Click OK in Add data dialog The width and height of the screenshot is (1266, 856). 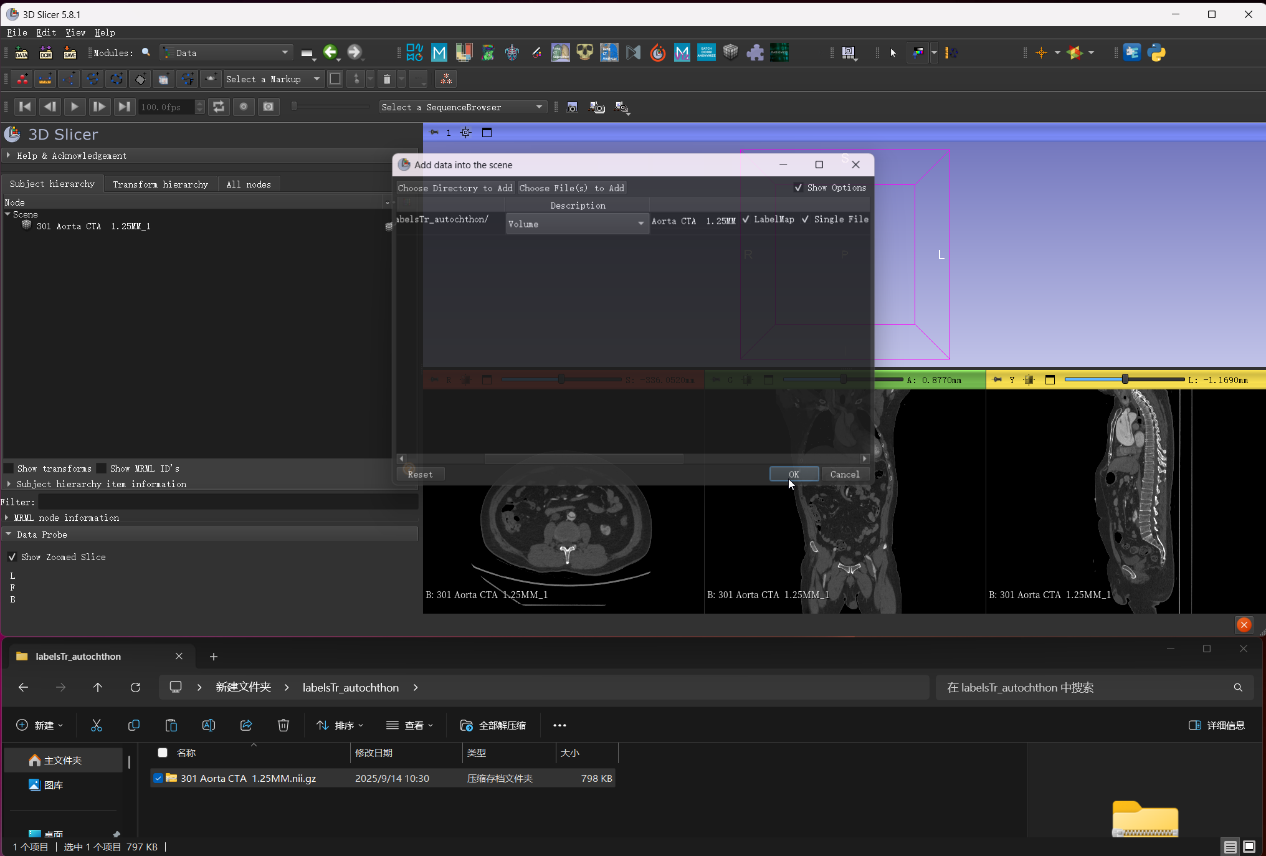tap(794, 474)
